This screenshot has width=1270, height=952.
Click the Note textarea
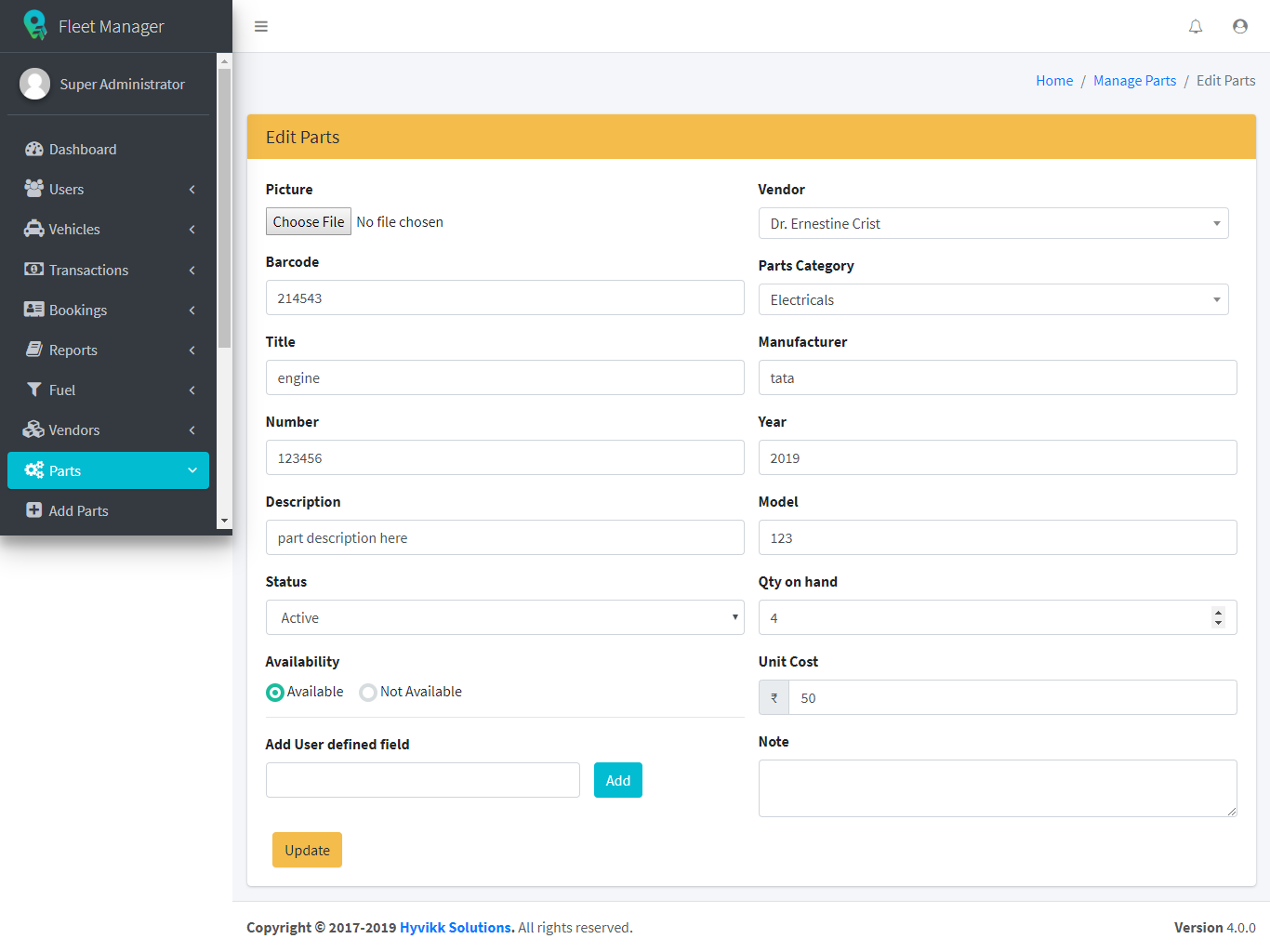(998, 788)
